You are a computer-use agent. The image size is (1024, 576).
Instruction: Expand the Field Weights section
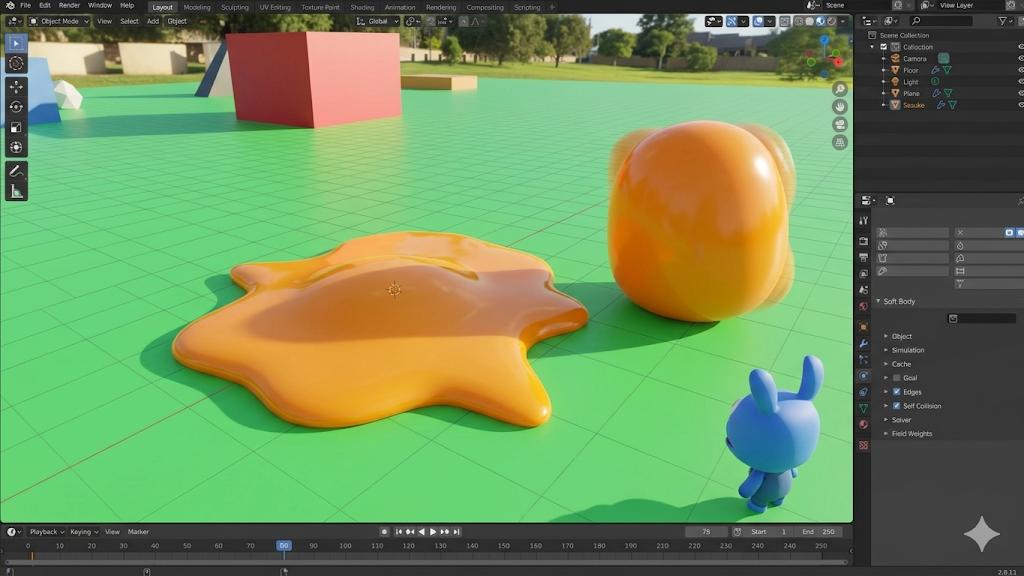click(x=911, y=434)
